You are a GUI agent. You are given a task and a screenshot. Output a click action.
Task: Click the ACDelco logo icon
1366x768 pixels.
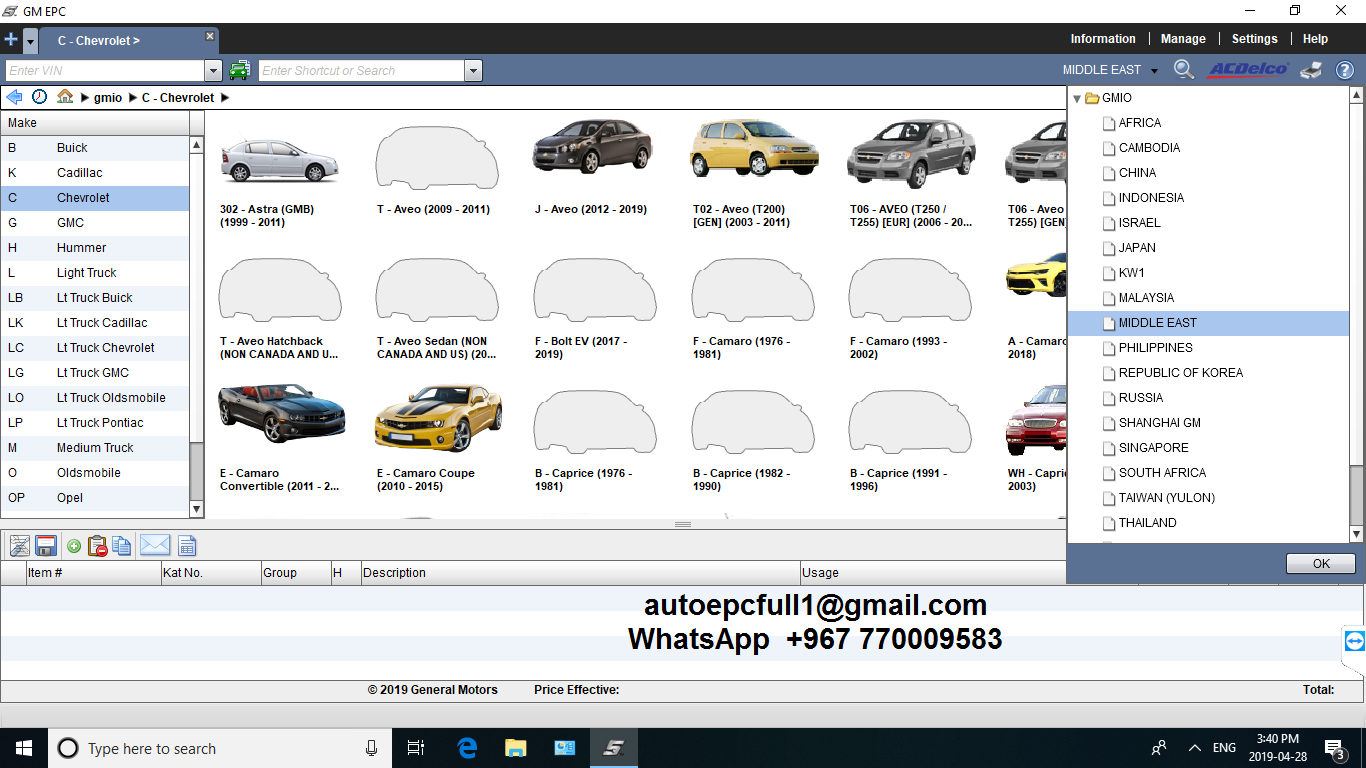point(1248,69)
